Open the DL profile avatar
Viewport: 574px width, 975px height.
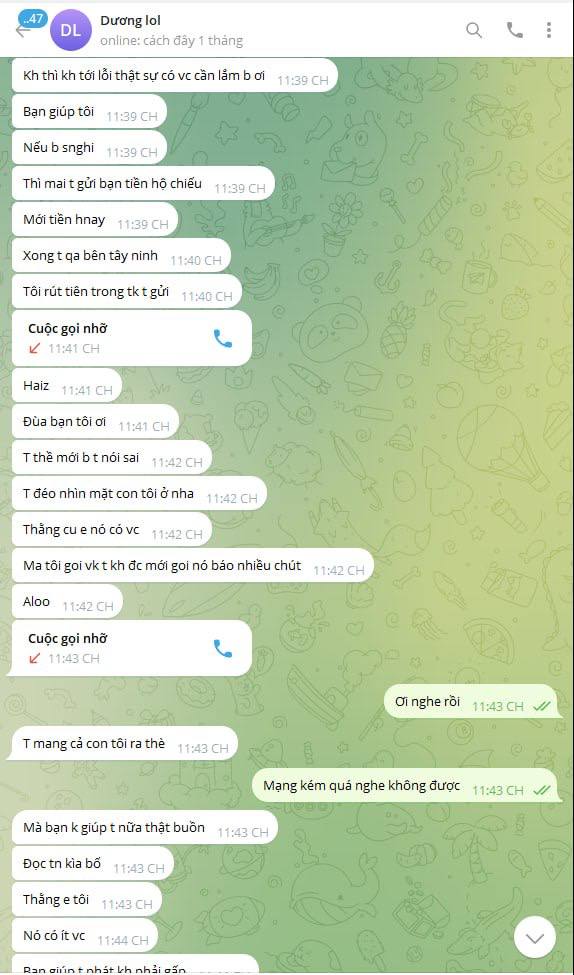pos(71,30)
